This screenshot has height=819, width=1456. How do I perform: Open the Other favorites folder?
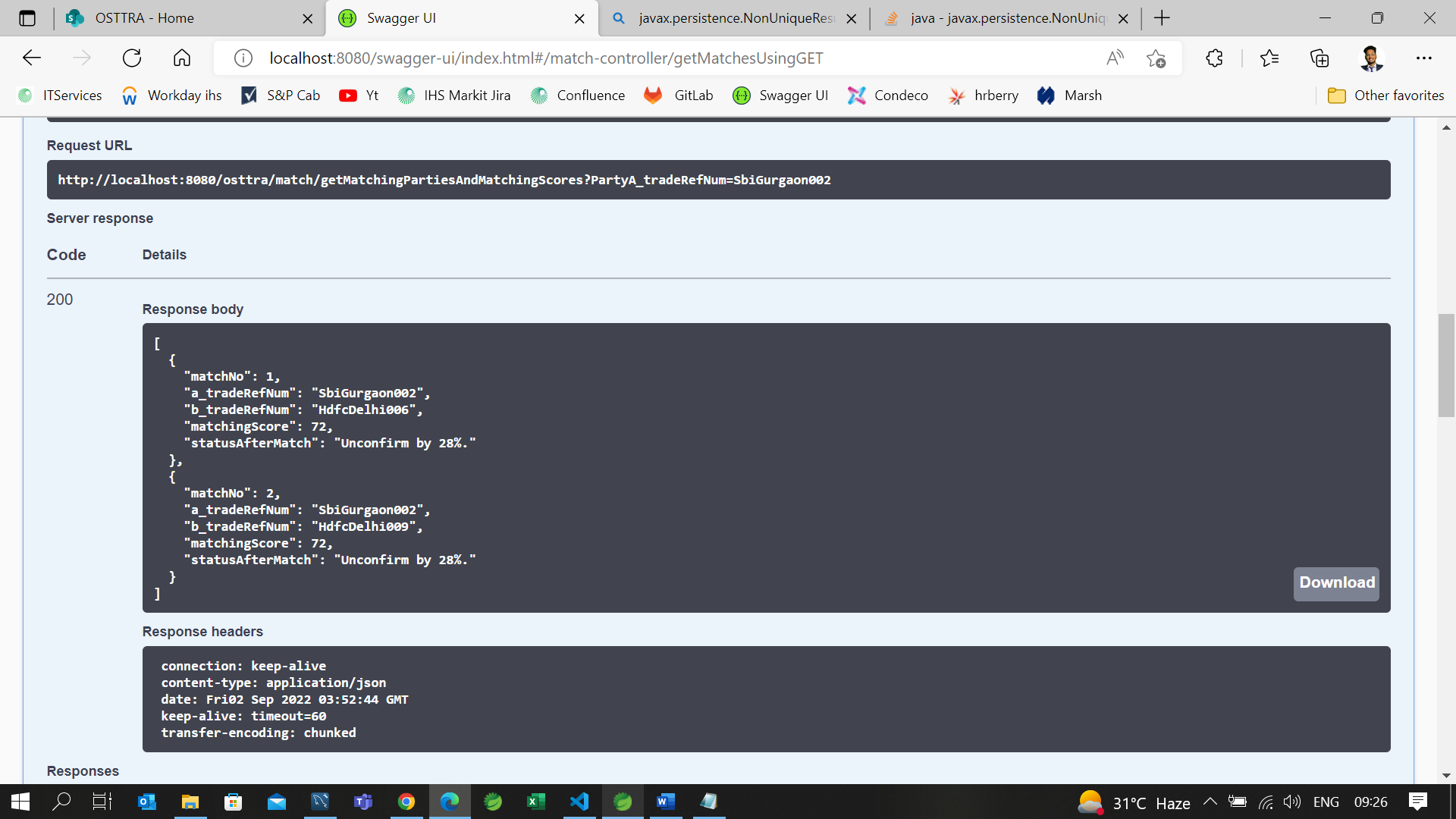coord(1385,96)
